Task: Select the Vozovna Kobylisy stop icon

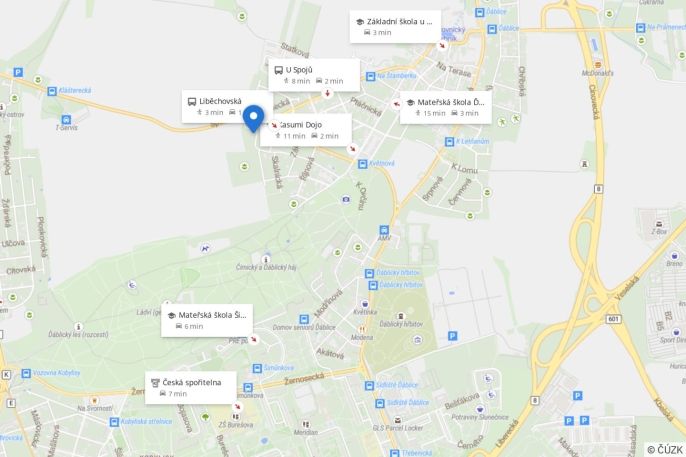Action: coord(26,373)
